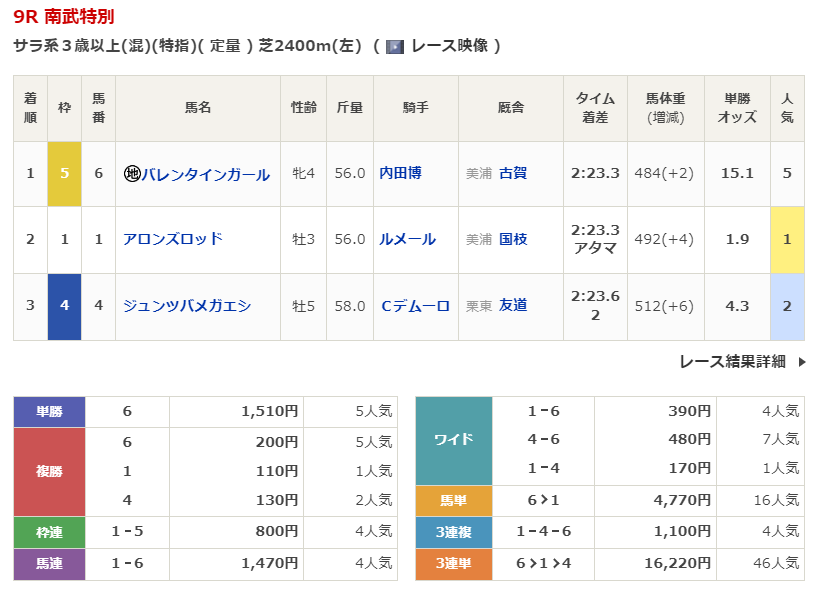
Task: Click the 9R 南武特別 race title
Action: (x=64, y=17)
